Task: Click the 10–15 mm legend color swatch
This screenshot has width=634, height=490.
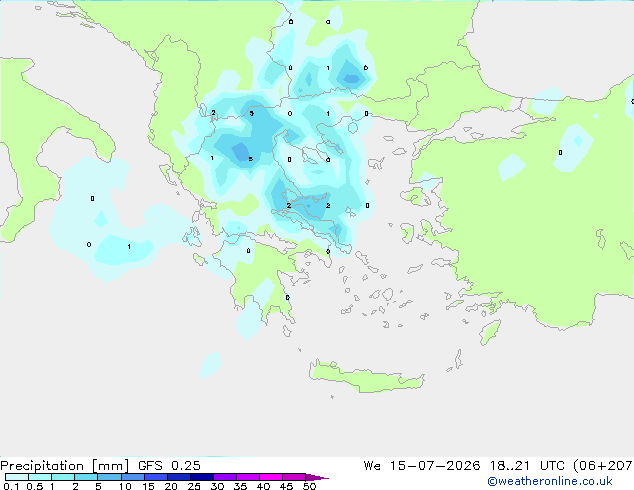Action: tap(132, 477)
